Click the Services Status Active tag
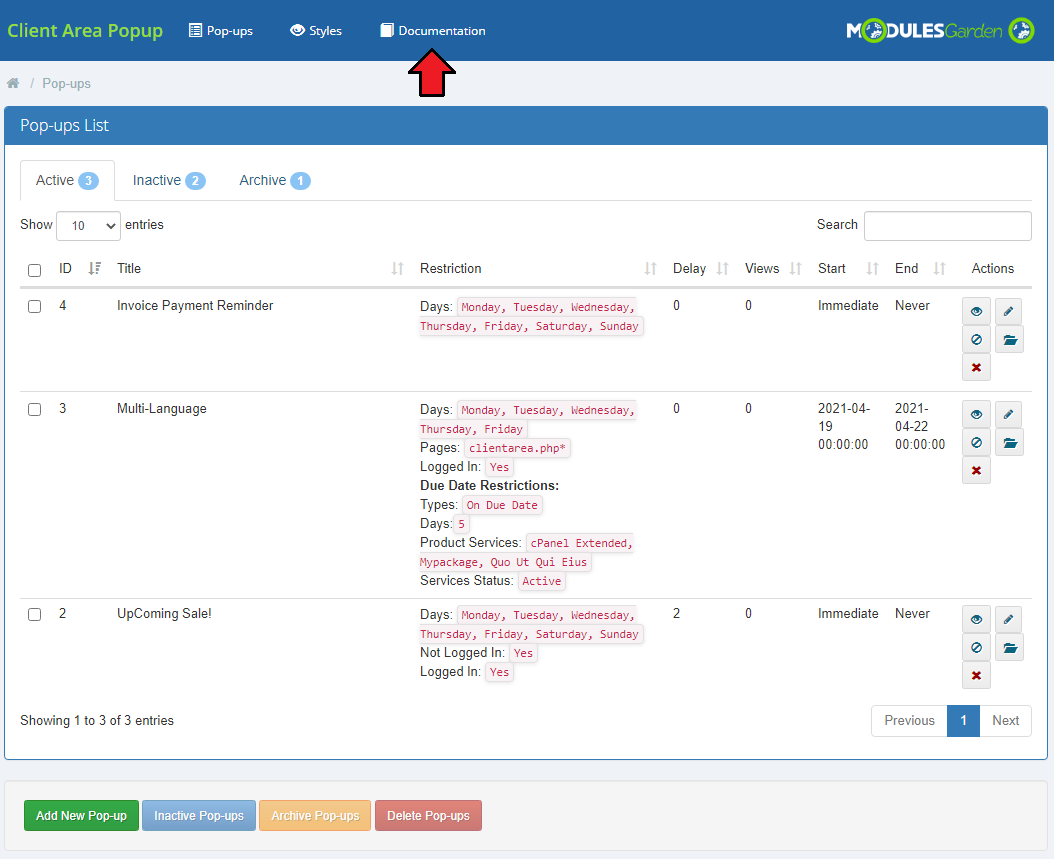 pyautogui.click(x=542, y=581)
